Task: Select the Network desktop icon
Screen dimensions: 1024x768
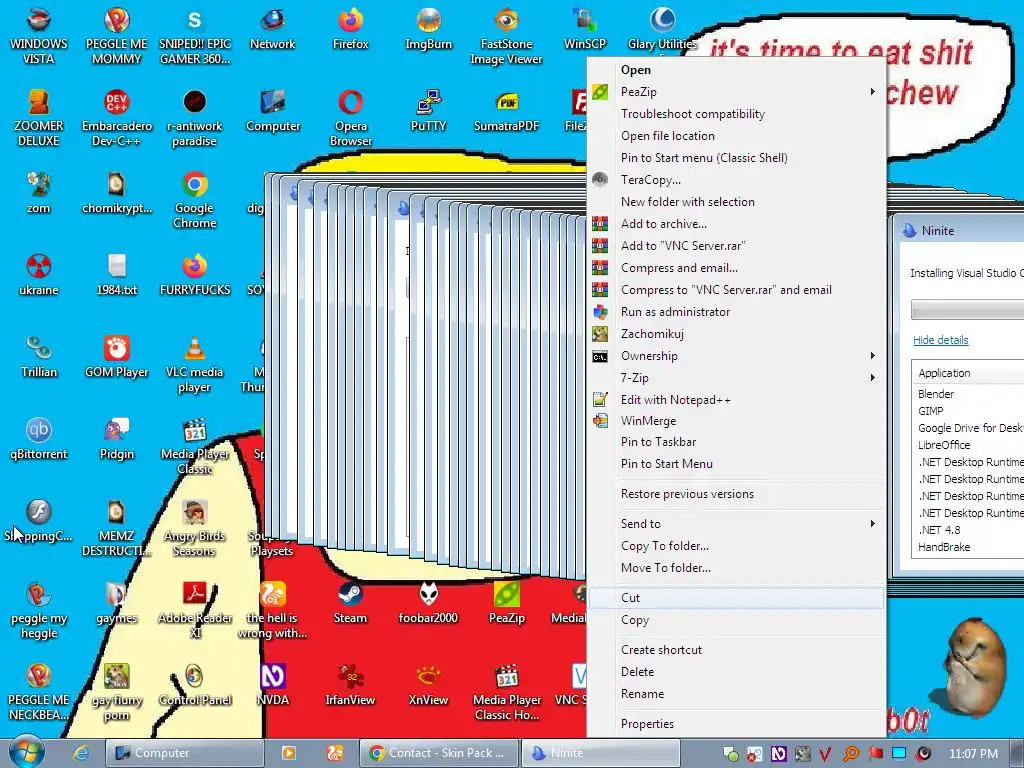Action: coord(272,29)
